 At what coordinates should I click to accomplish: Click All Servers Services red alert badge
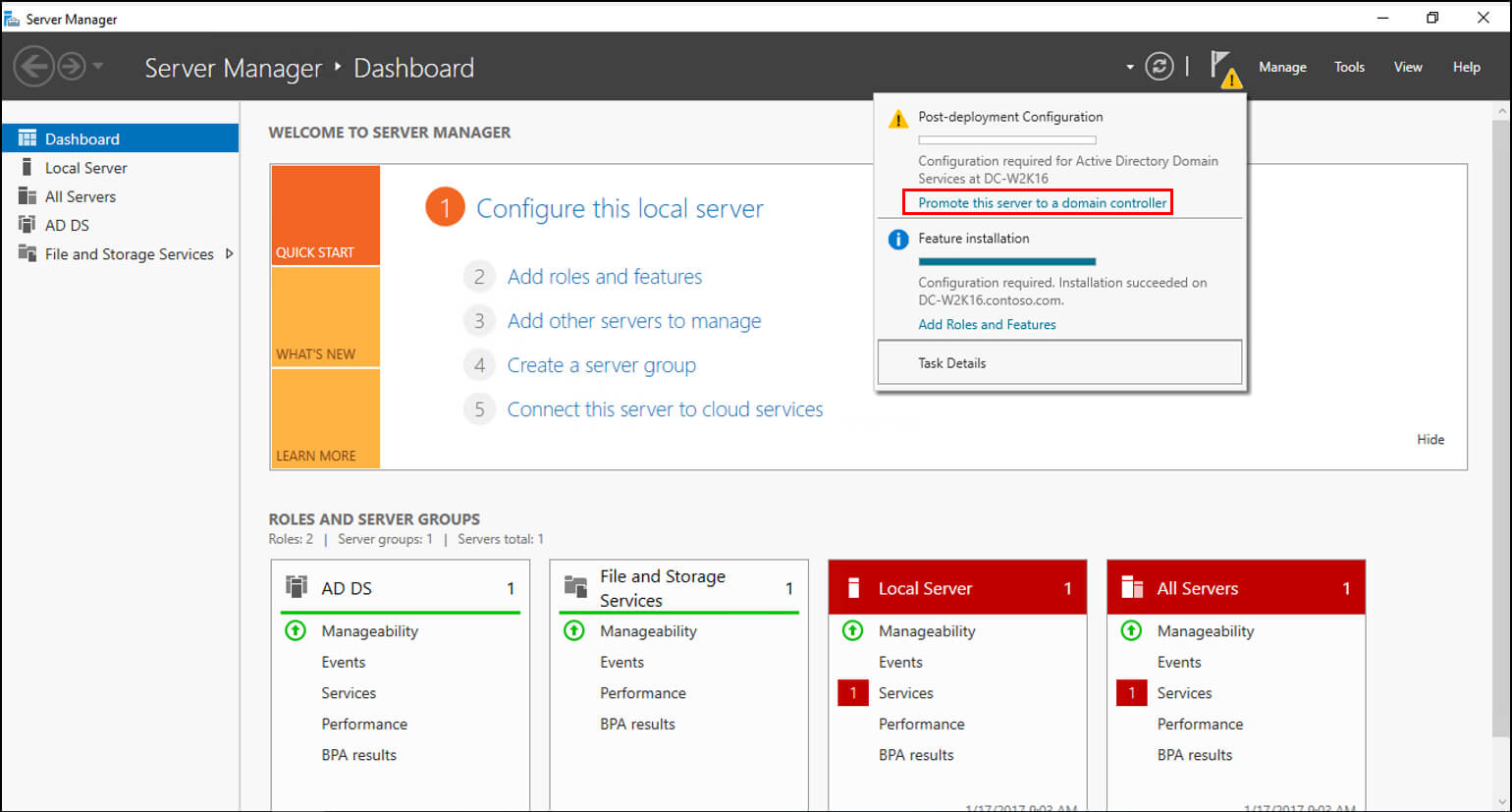click(1131, 693)
